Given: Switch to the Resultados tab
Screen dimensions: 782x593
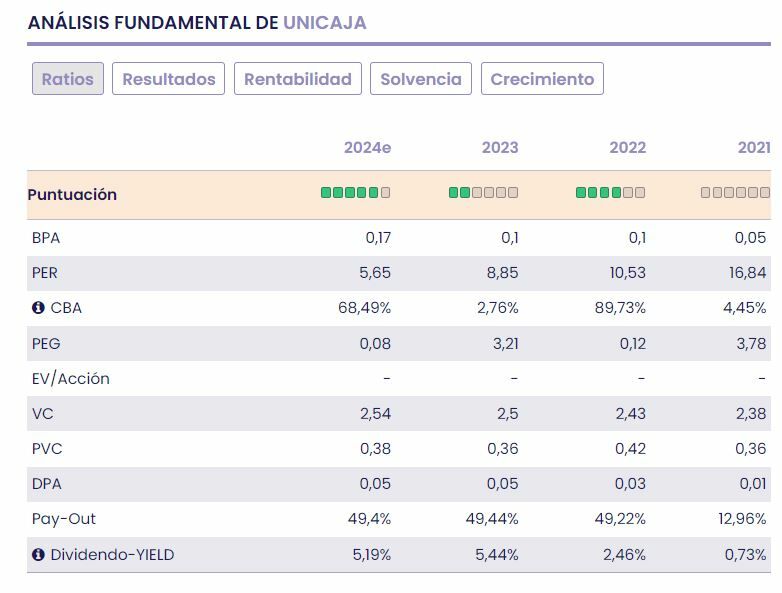Looking at the screenshot, I should [169, 79].
